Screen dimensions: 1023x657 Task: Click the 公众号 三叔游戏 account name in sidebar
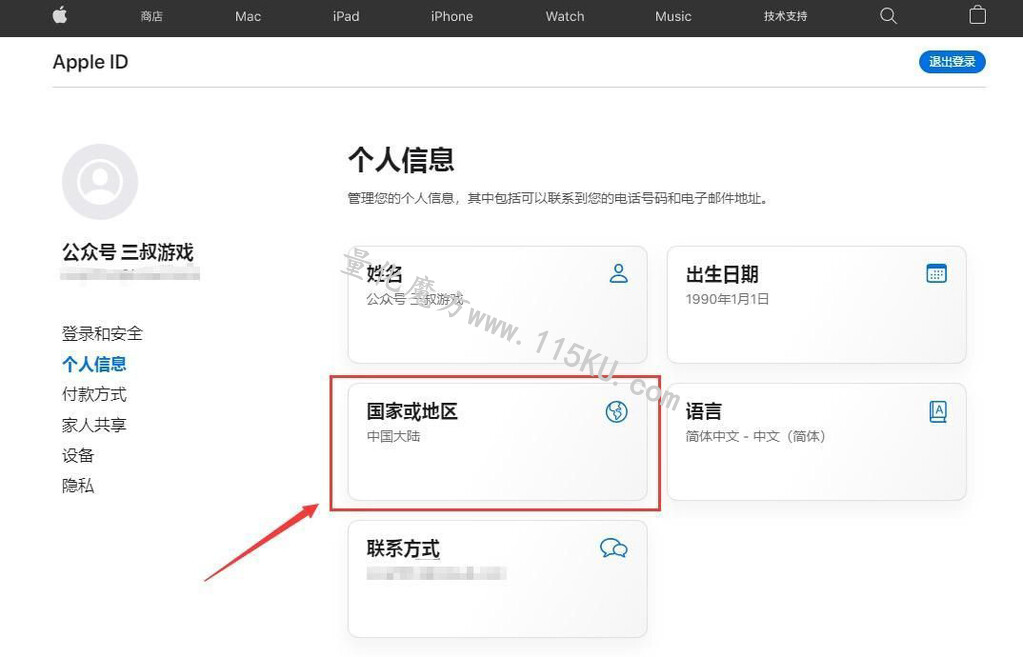tap(128, 252)
